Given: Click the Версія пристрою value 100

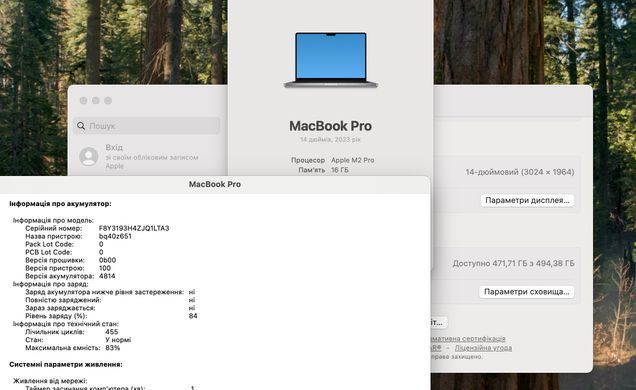Looking at the screenshot, I should pyautogui.click(x=105, y=268).
